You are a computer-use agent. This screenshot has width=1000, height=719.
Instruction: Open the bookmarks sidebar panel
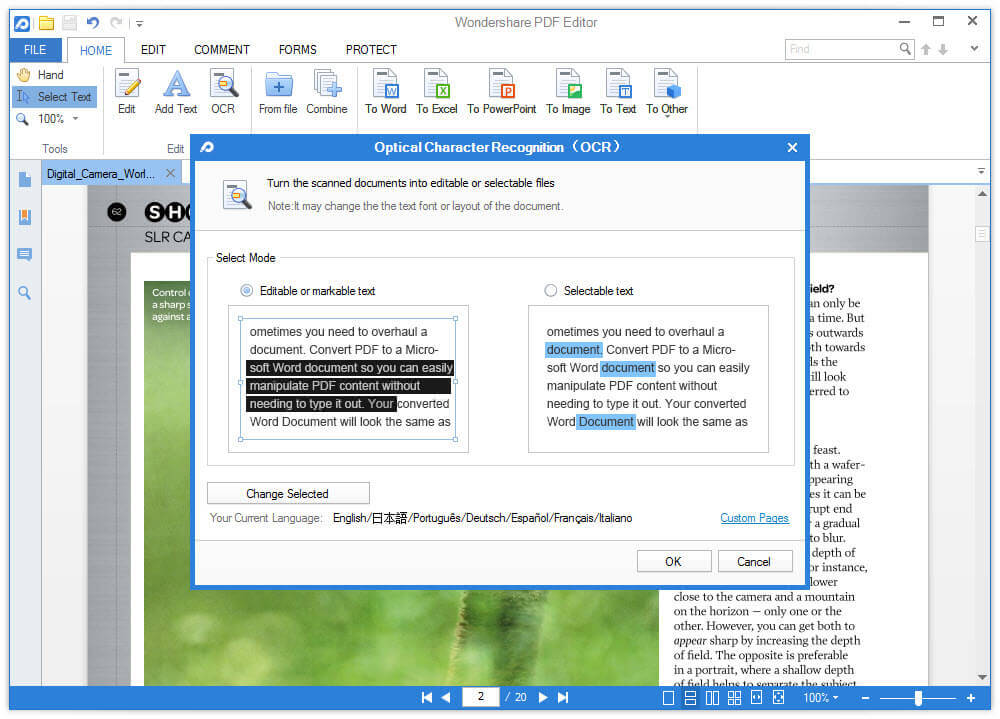(x=25, y=218)
